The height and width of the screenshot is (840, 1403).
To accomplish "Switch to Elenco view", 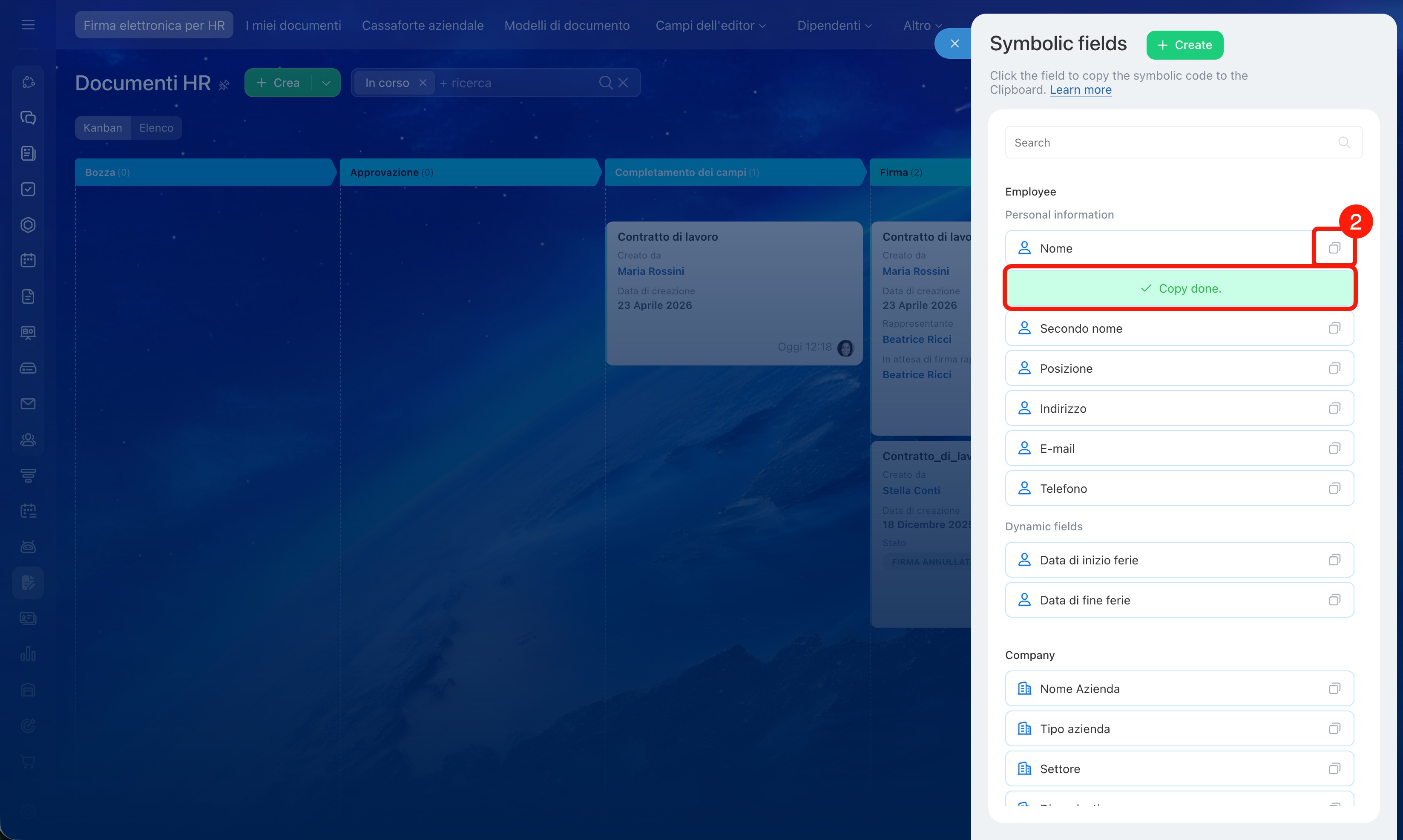I will pos(156,128).
